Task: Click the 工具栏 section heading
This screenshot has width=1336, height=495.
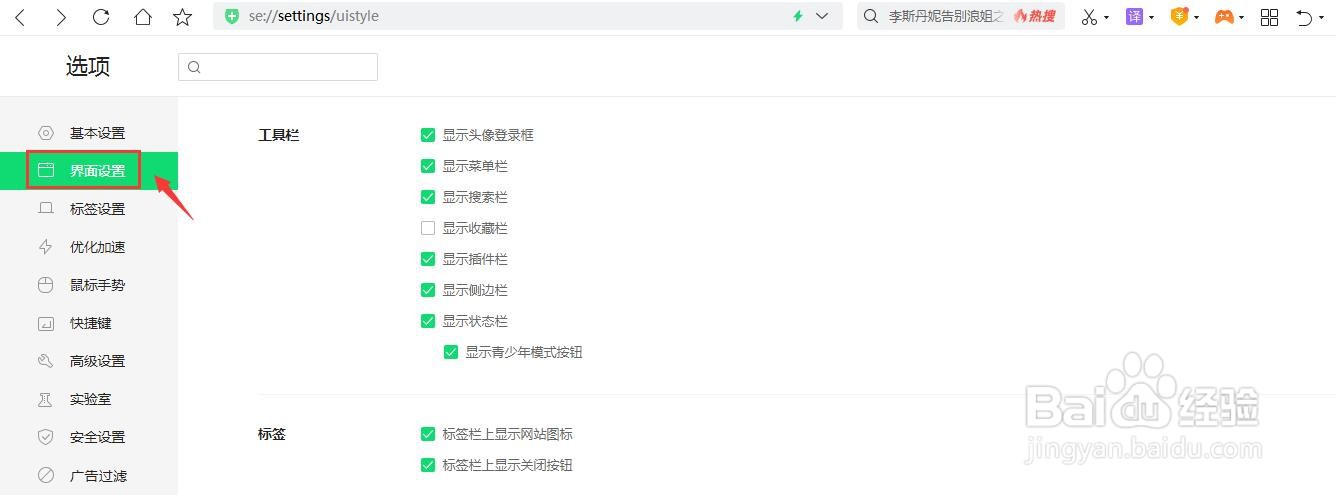Action: tap(279, 135)
